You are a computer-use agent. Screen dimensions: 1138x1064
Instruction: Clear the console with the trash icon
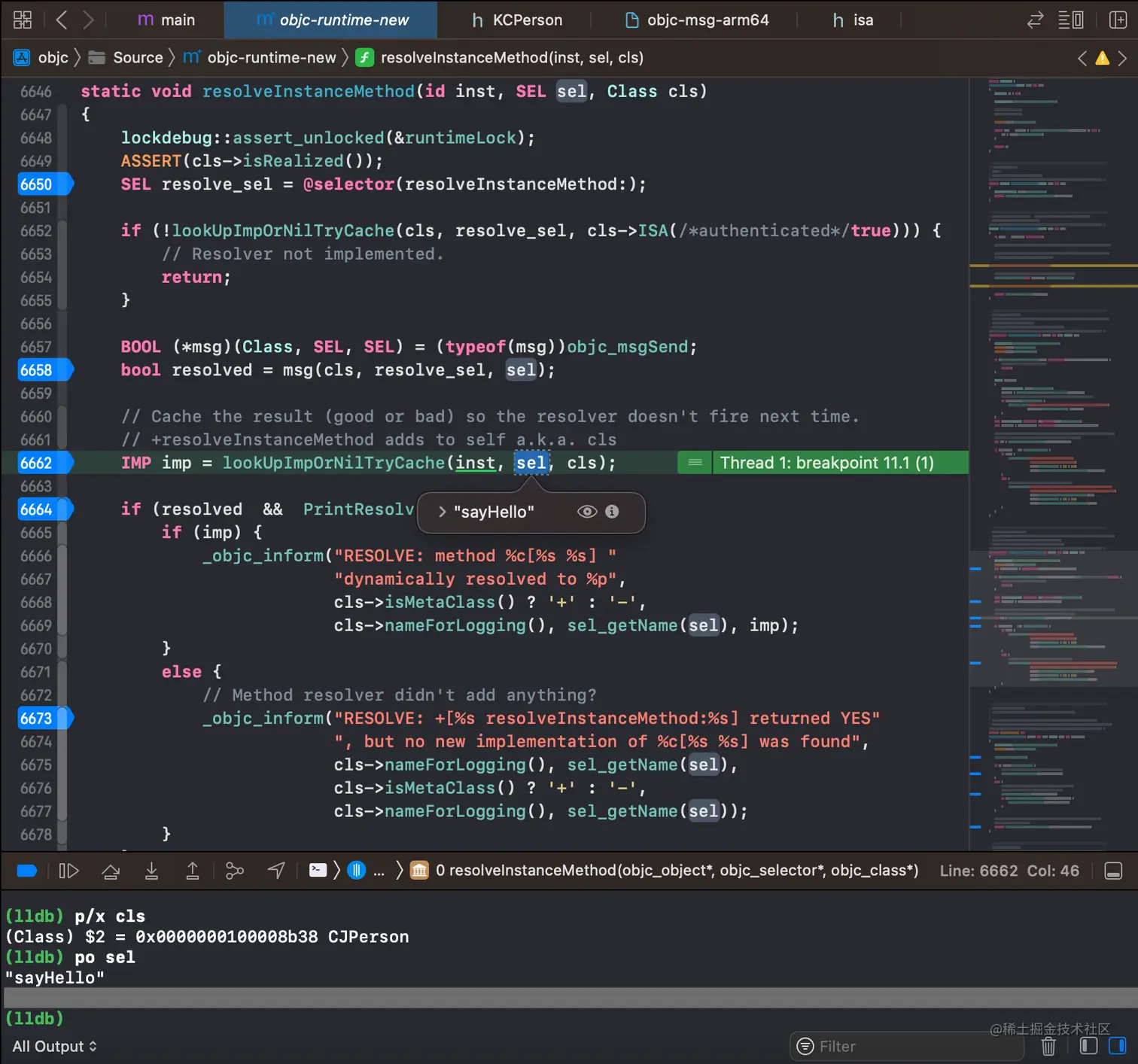pos(1048,1046)
